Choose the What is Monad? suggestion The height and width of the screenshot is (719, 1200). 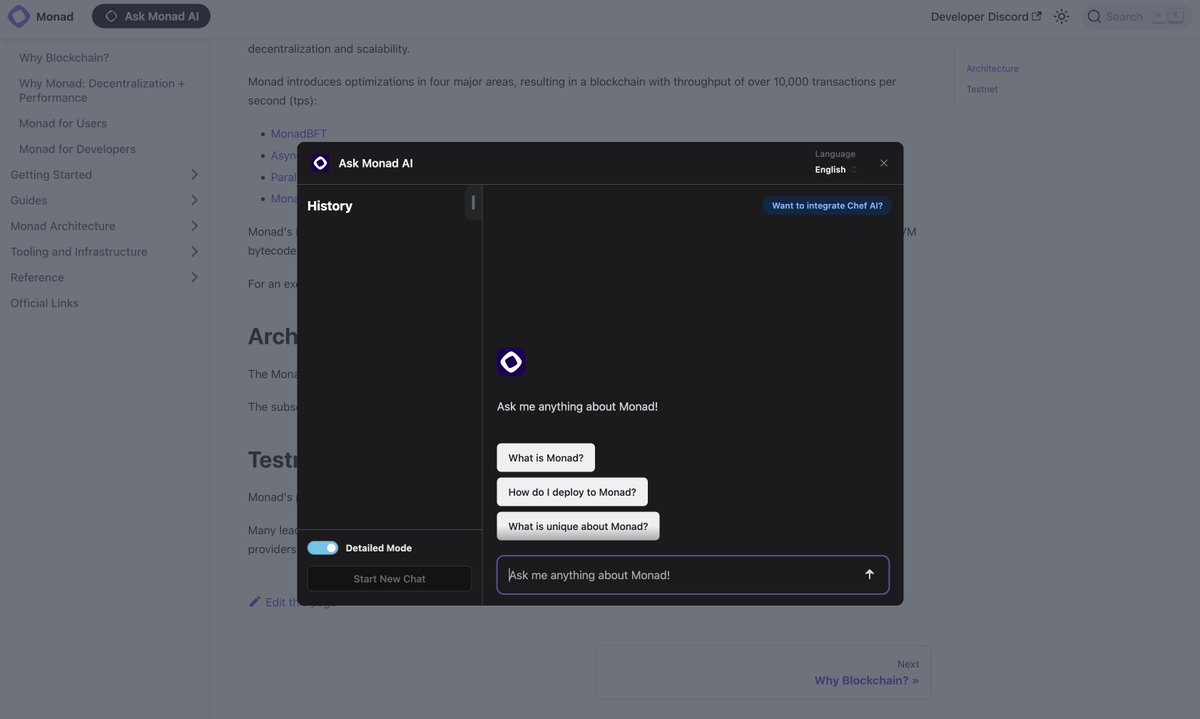(546, 458)
